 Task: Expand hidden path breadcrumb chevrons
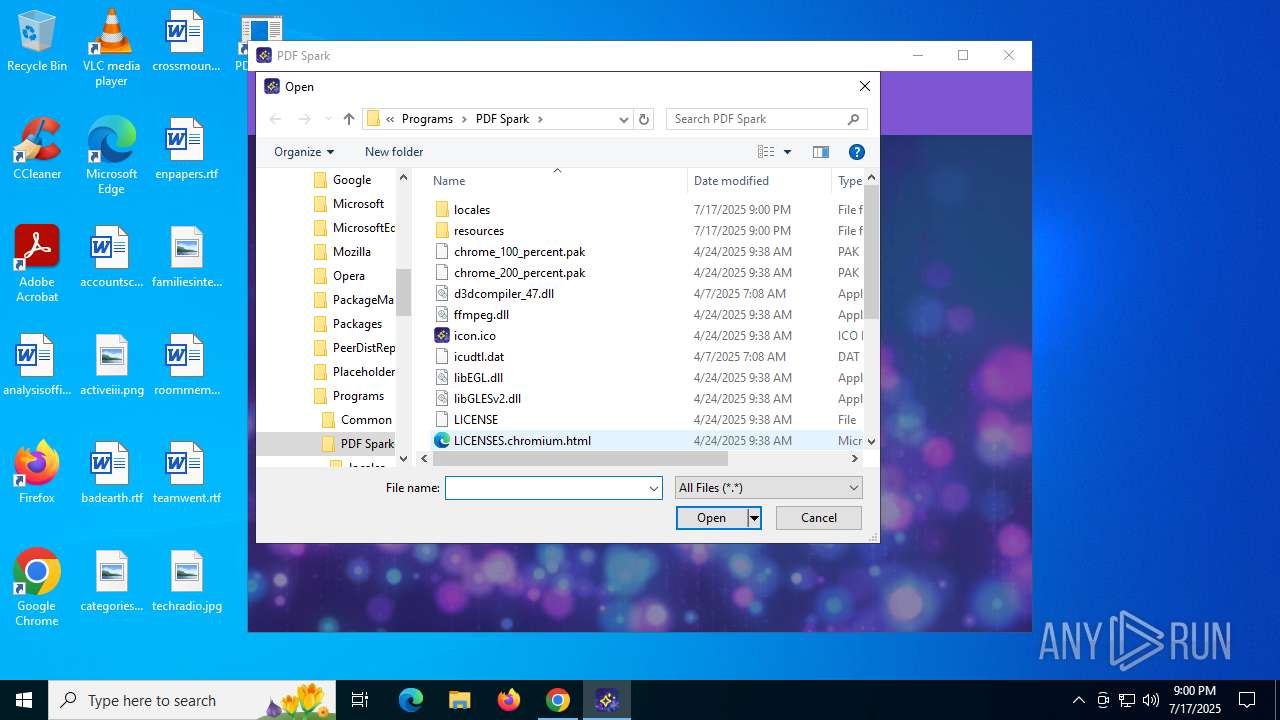point(390,119)
